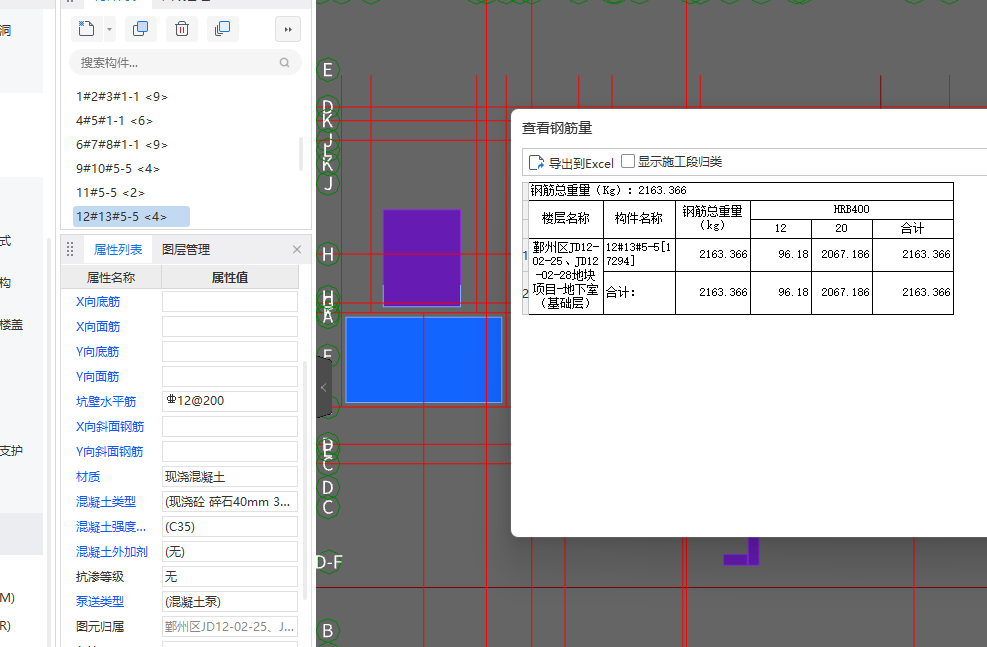Select the purple rectangular element on canvas
987x647 pixels.
pyautogui.click(x=422, y=258)
